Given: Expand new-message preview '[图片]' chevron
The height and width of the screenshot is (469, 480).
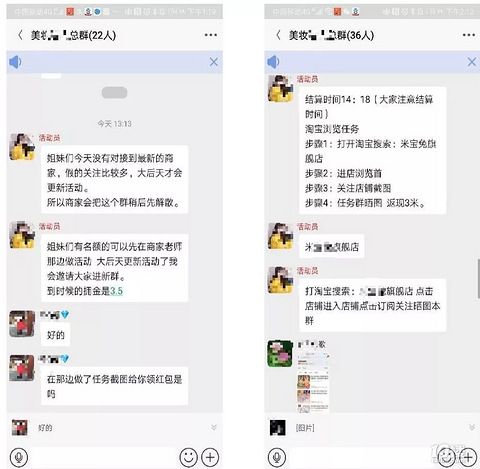Looking at the screenshot, I should click(x=472, y=427).
